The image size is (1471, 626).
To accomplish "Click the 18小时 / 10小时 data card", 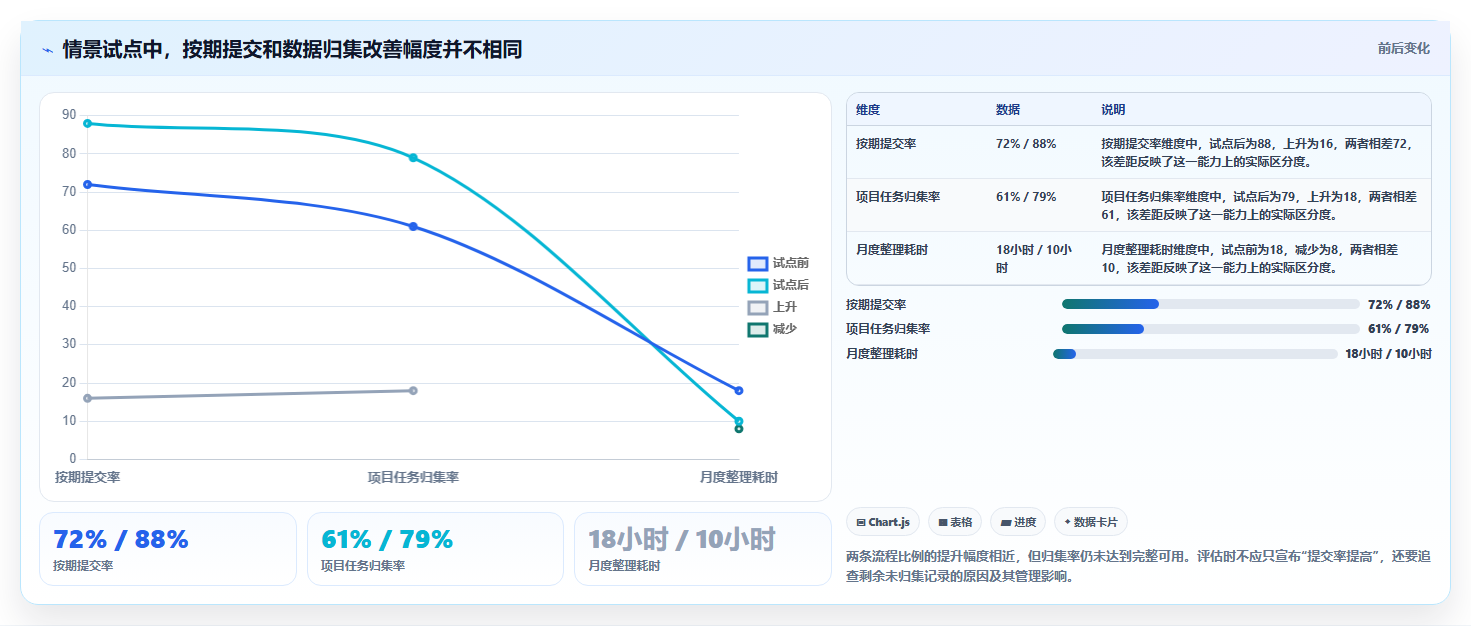I will pyautogui.click(x=703, y=549).
